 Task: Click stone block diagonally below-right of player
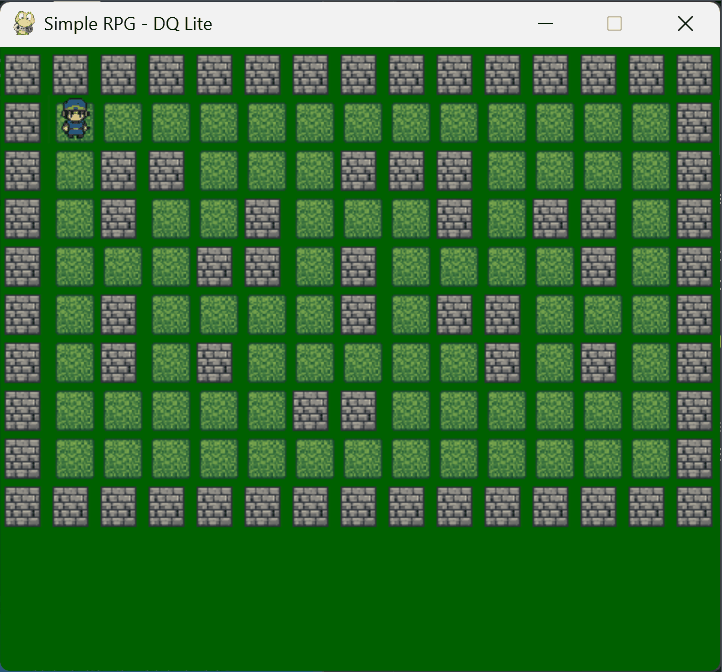(118, 171)
